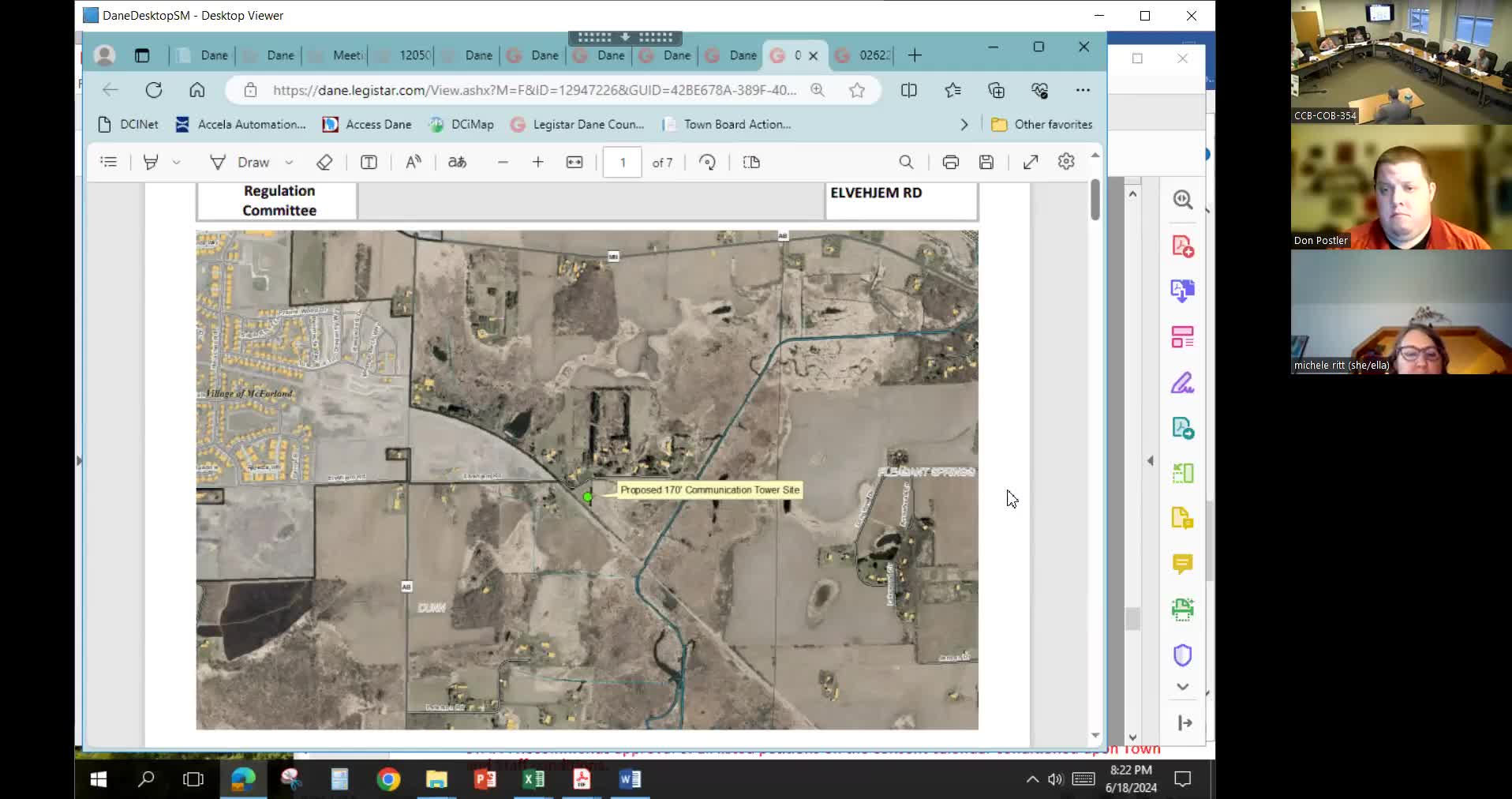Click the page number input field
Image resolution: width=1512 pixels, height=799 pixels.
tap(623, 162)
